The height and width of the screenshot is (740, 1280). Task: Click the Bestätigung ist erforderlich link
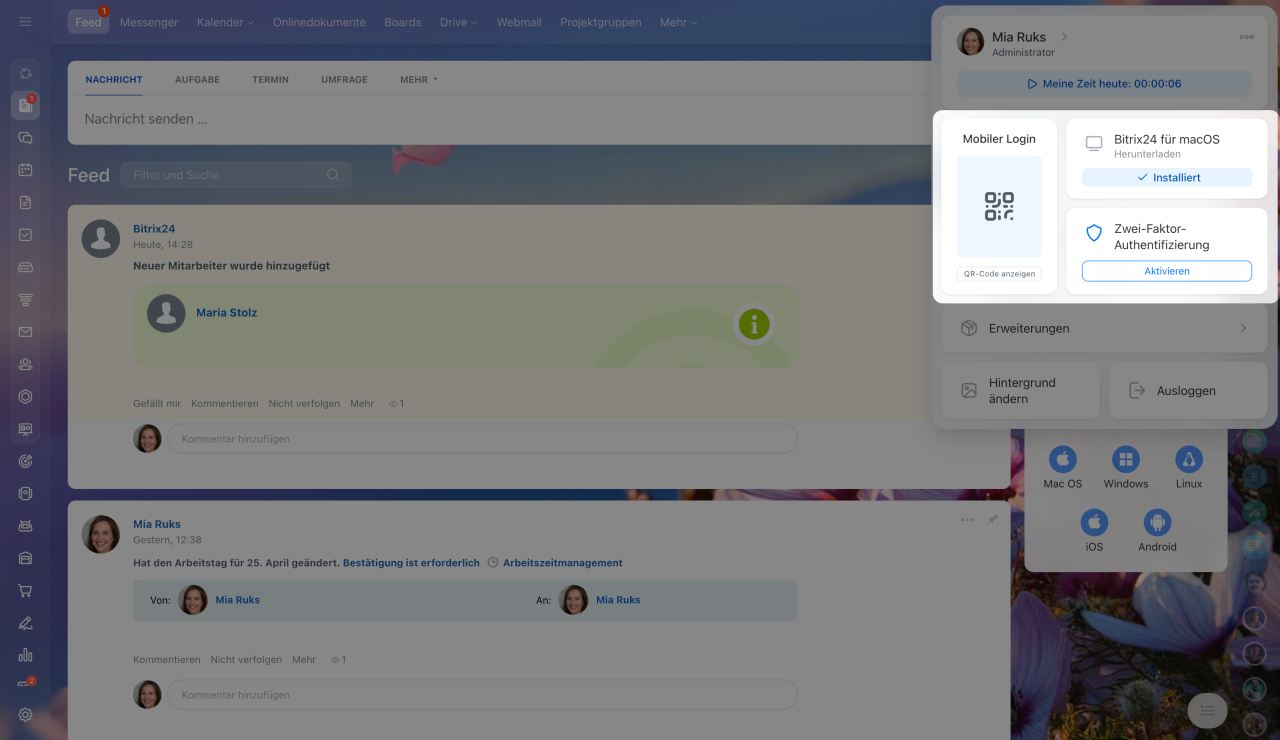[x=411, y=563]
